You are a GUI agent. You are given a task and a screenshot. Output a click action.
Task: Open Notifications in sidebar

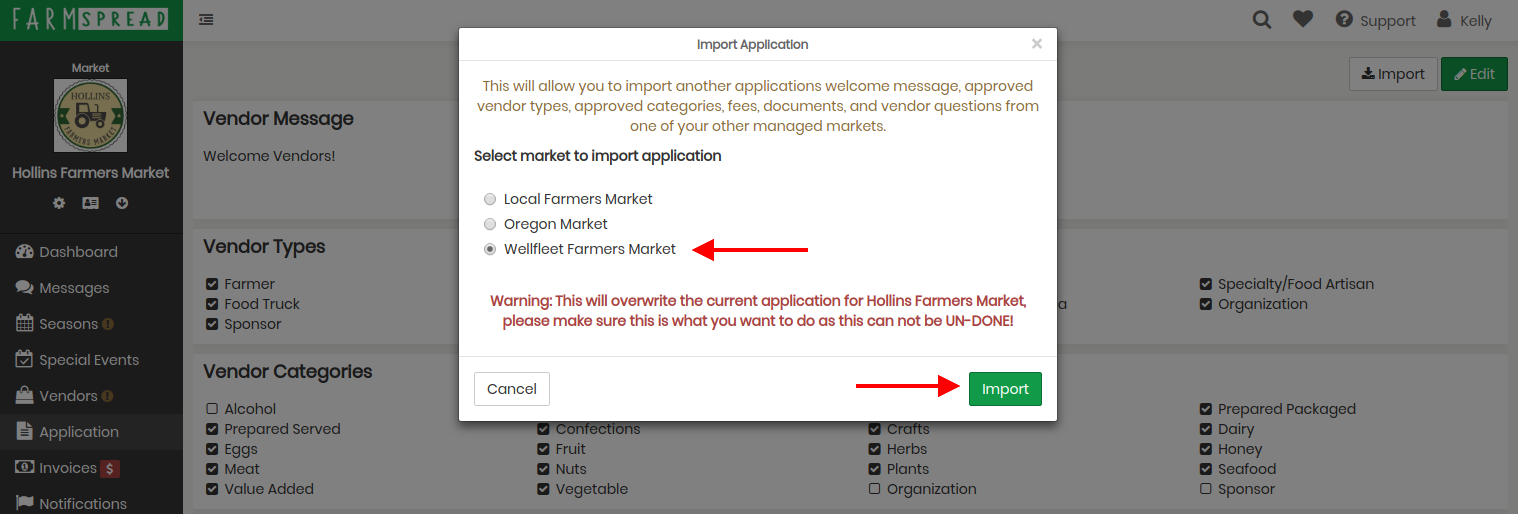pos(91,503)
